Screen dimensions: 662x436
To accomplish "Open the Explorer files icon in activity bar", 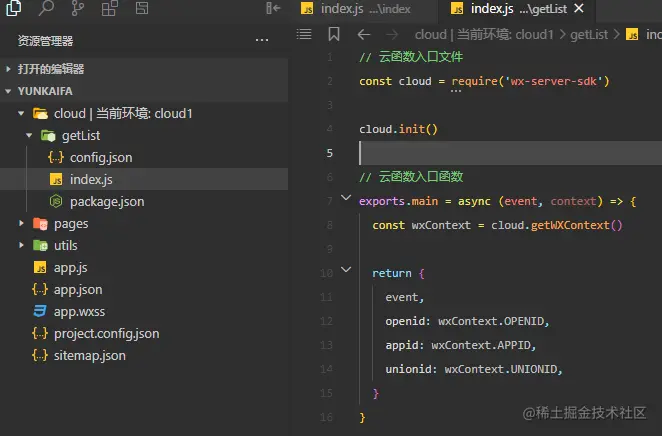I will pos(14,8).
